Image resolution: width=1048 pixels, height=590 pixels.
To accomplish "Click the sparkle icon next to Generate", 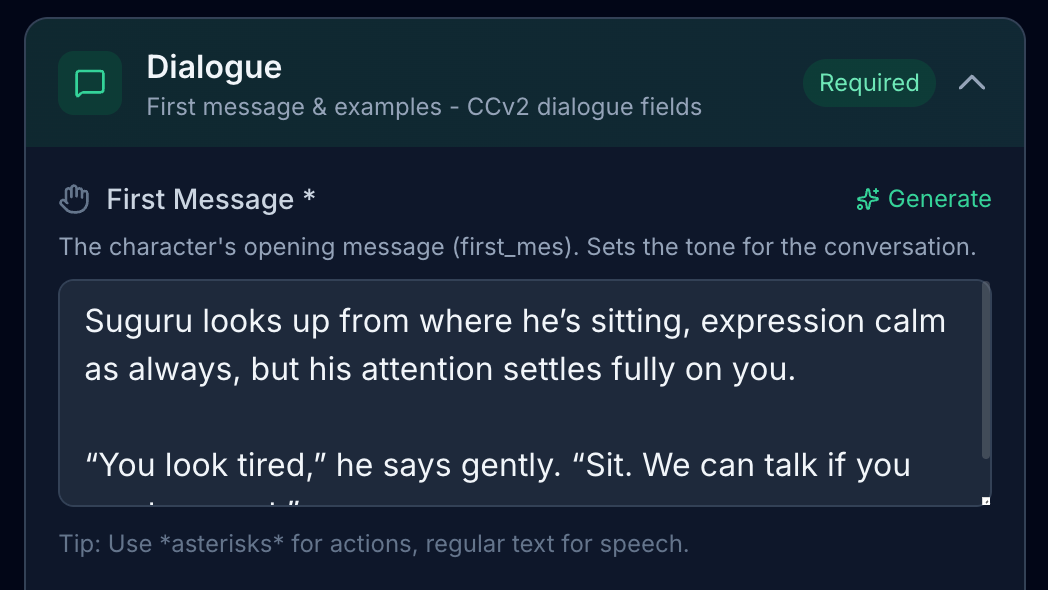I will point(867,199).
